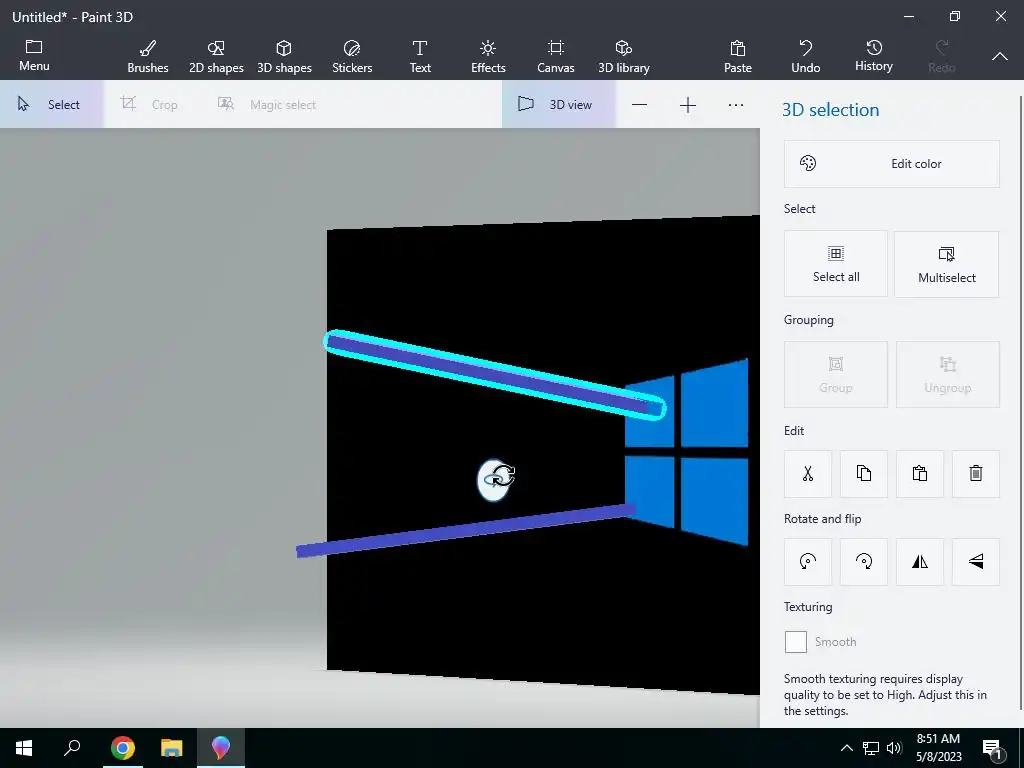Viewport: 1024px width, 768px height.
Task: Zoom out with the minus button
Action: [639, 105]
